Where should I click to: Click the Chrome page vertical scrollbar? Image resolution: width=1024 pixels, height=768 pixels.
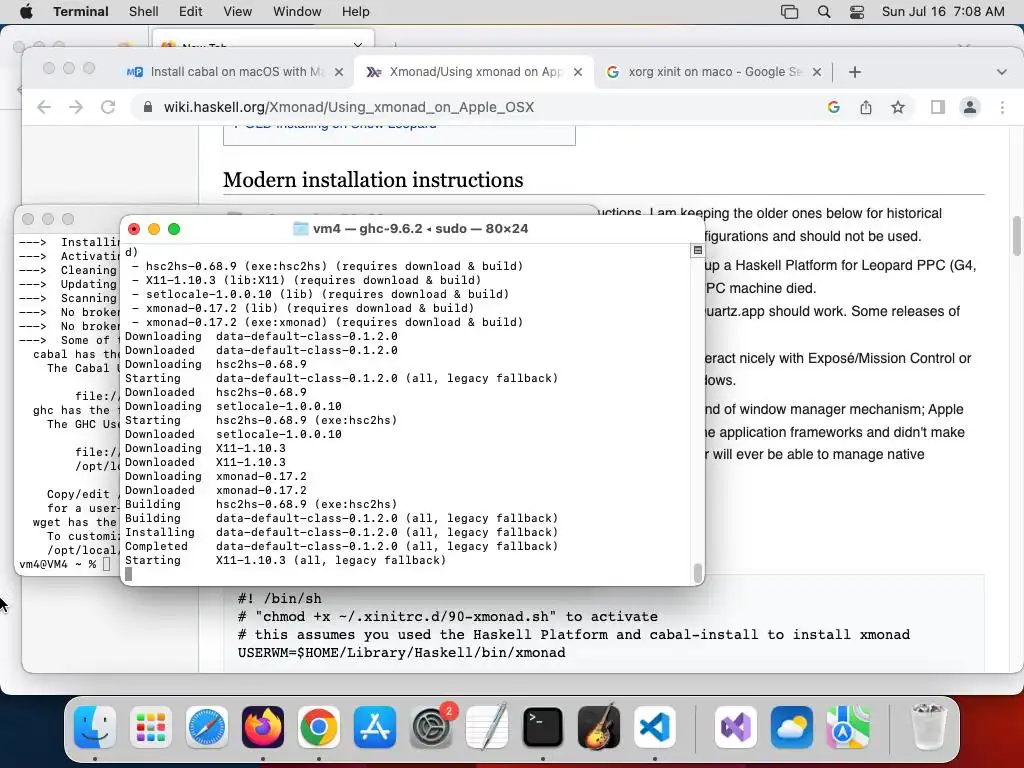[1016, 236]
